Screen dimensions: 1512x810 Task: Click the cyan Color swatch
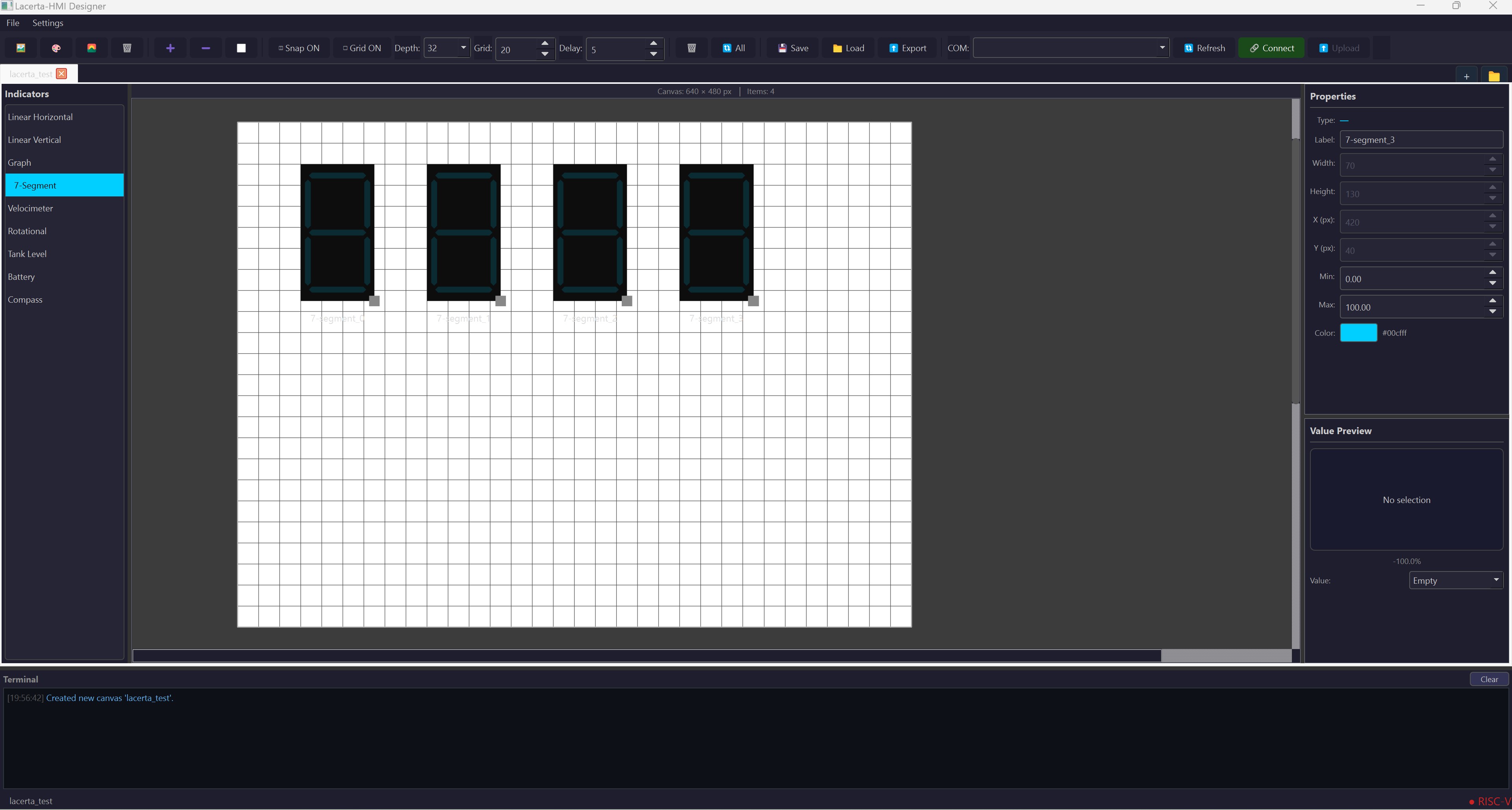pos(1358,333)
